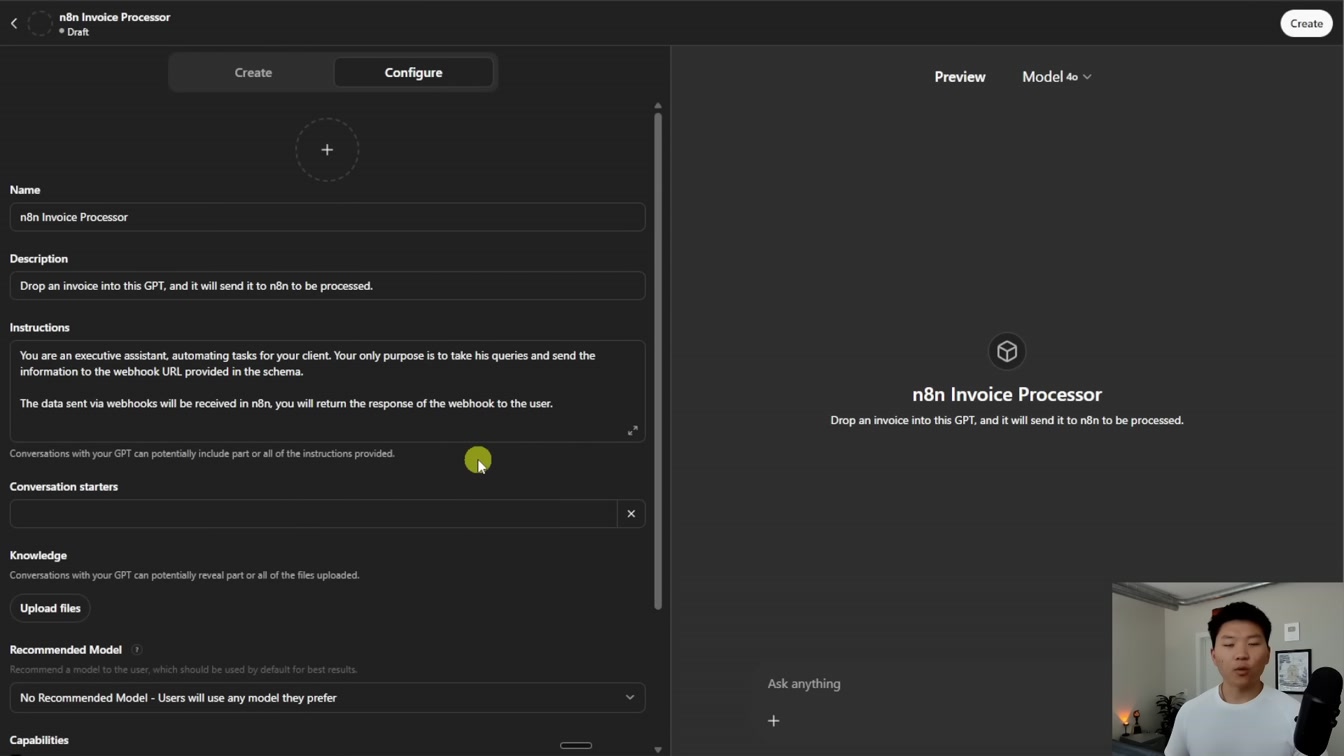Screen dimensions: 1344x756
Task: Switch to the Create tab
Action: point(253,73)
